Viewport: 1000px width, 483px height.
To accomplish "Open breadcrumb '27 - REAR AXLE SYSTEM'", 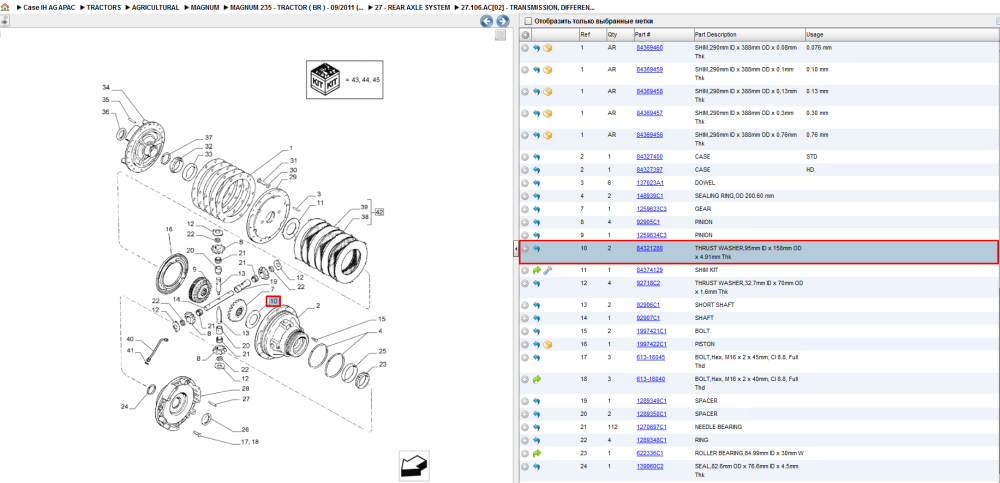I will click(x=412, y=8).
